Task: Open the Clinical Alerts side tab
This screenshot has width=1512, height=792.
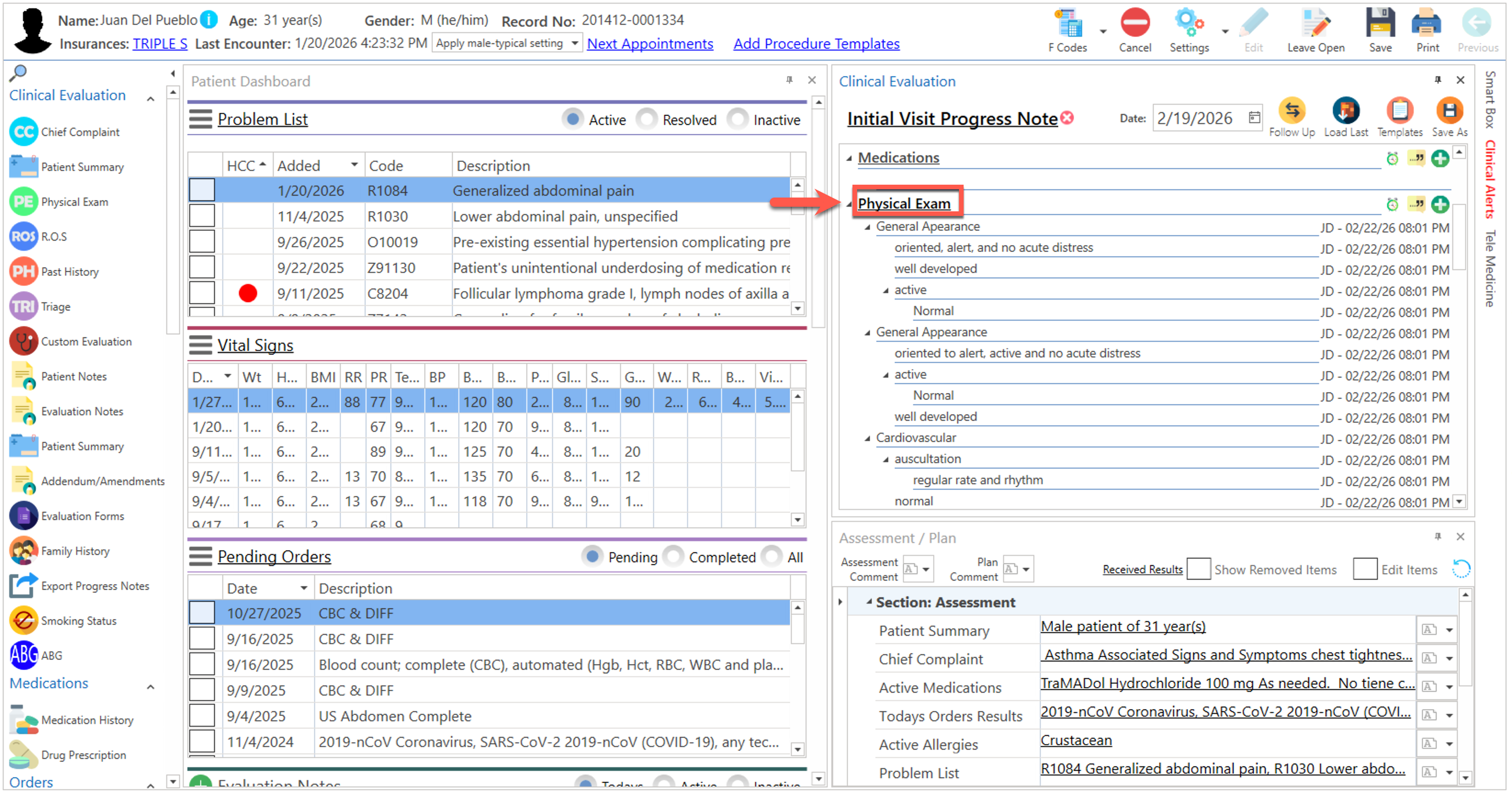Action: [1489, 179]
